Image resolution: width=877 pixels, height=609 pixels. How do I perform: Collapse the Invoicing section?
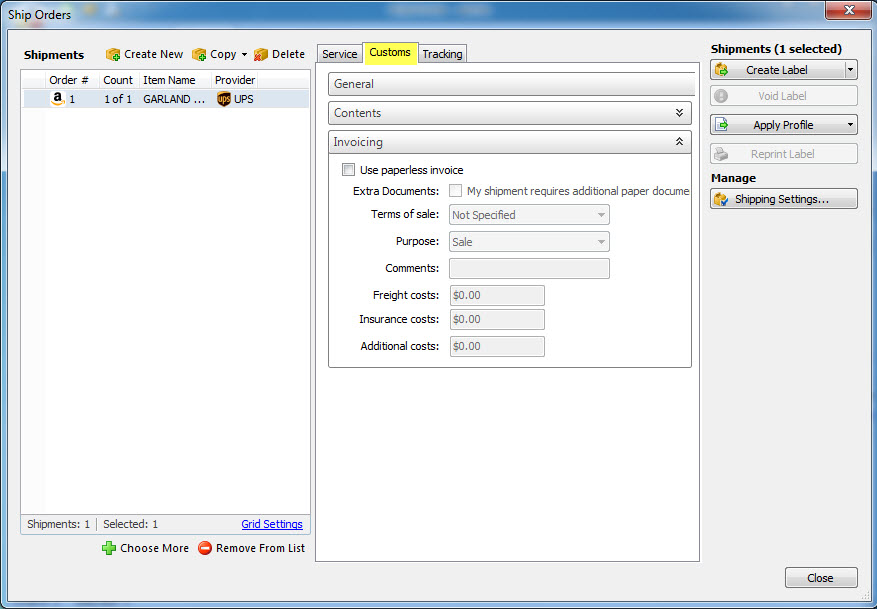pyautogui.click(x=680, y=142)
